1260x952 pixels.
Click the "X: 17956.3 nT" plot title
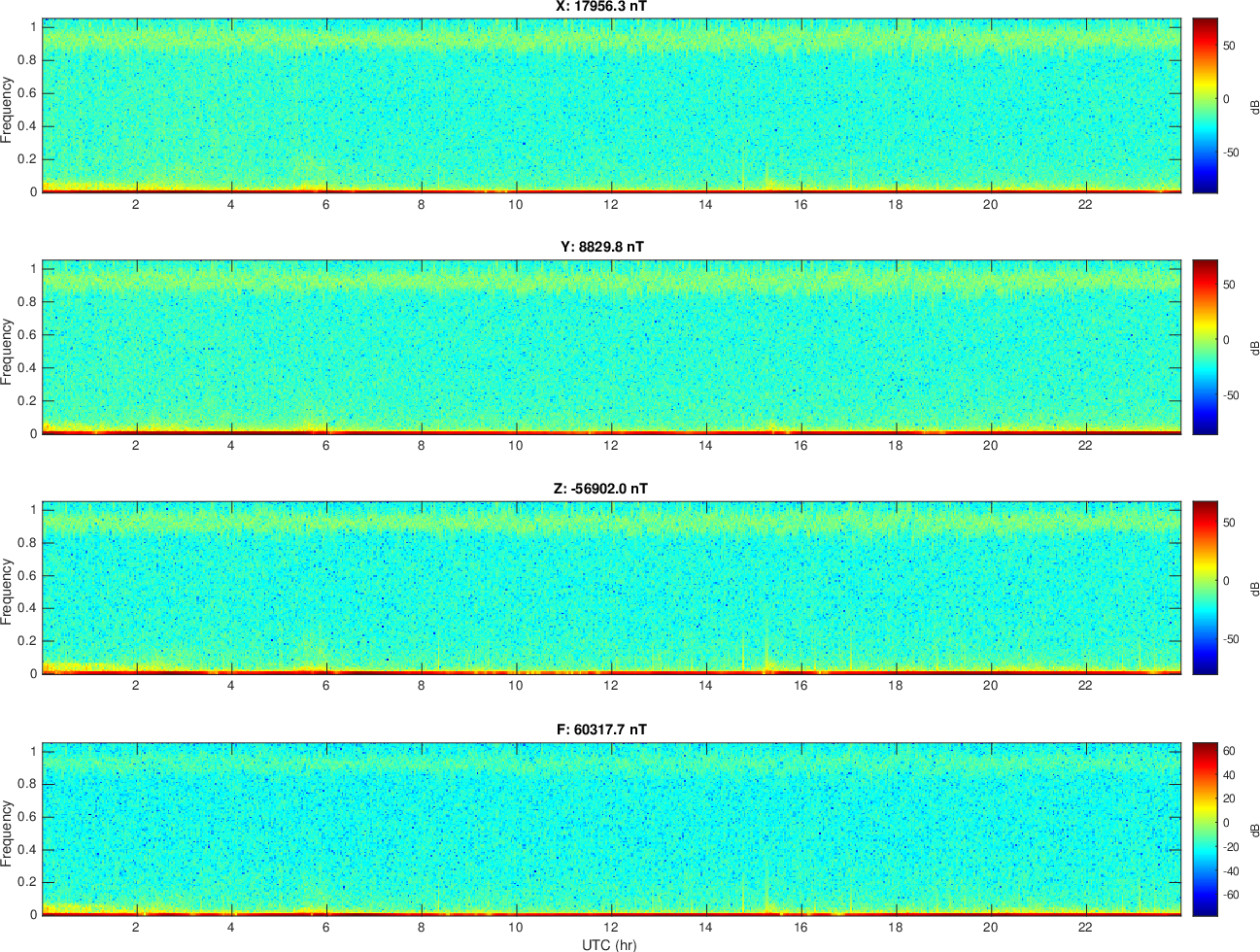(x=601, y=7)
